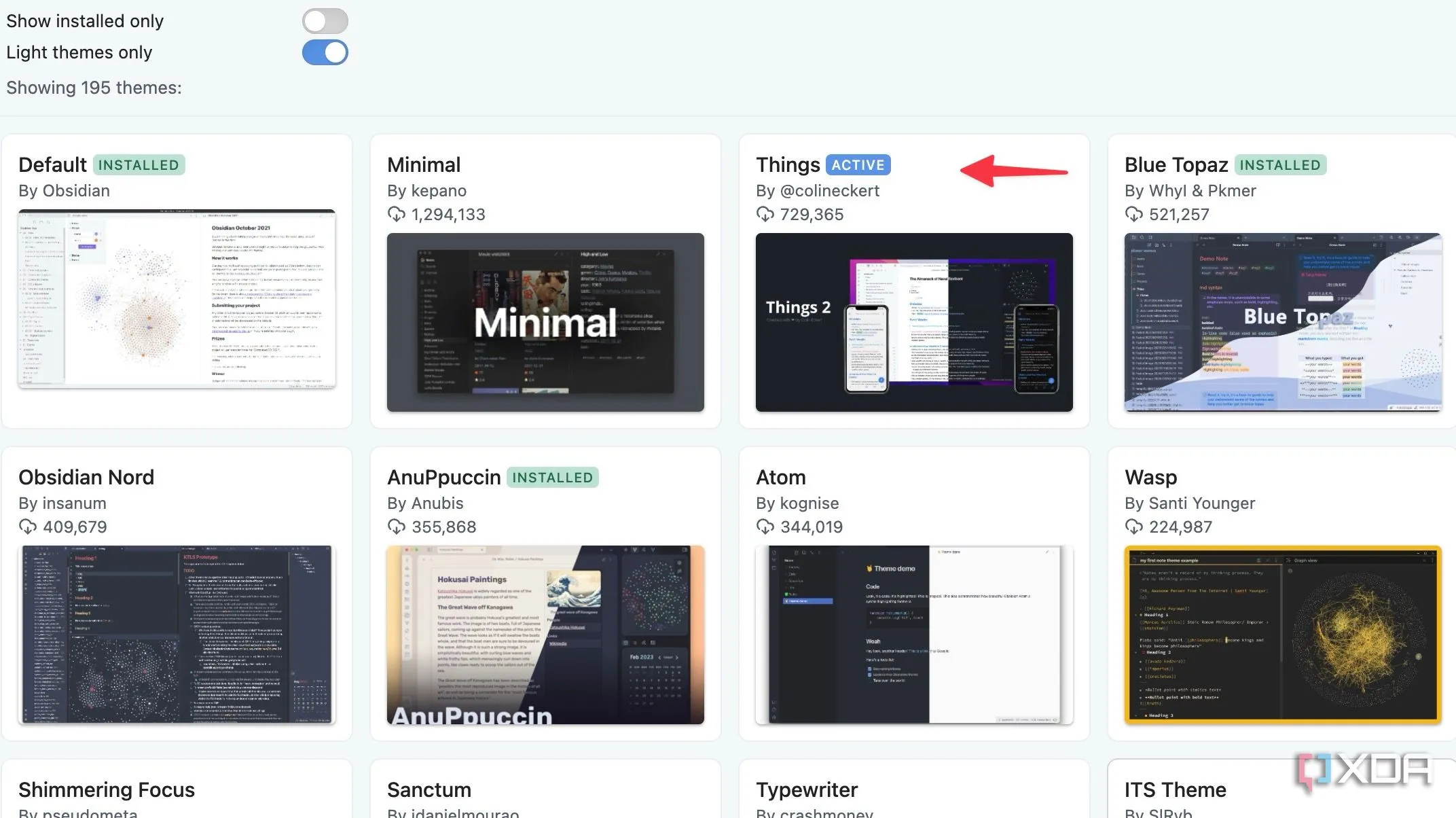This screenshot has height=818, width=1456.
Task: Click the Minimal theme download count icon
Action: click(x=396, y=215)
